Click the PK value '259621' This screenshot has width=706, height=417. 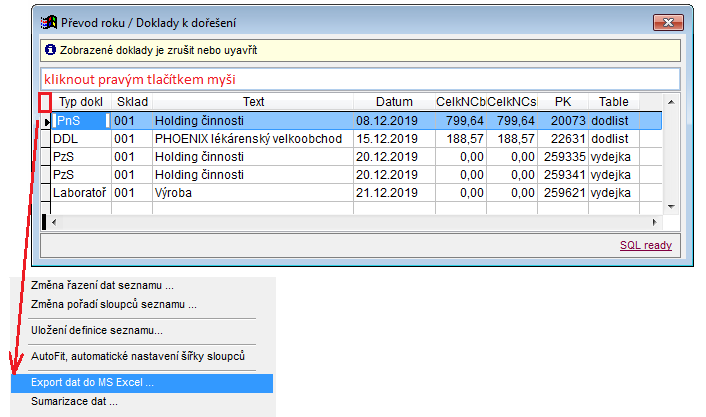(x=565, y=193)
